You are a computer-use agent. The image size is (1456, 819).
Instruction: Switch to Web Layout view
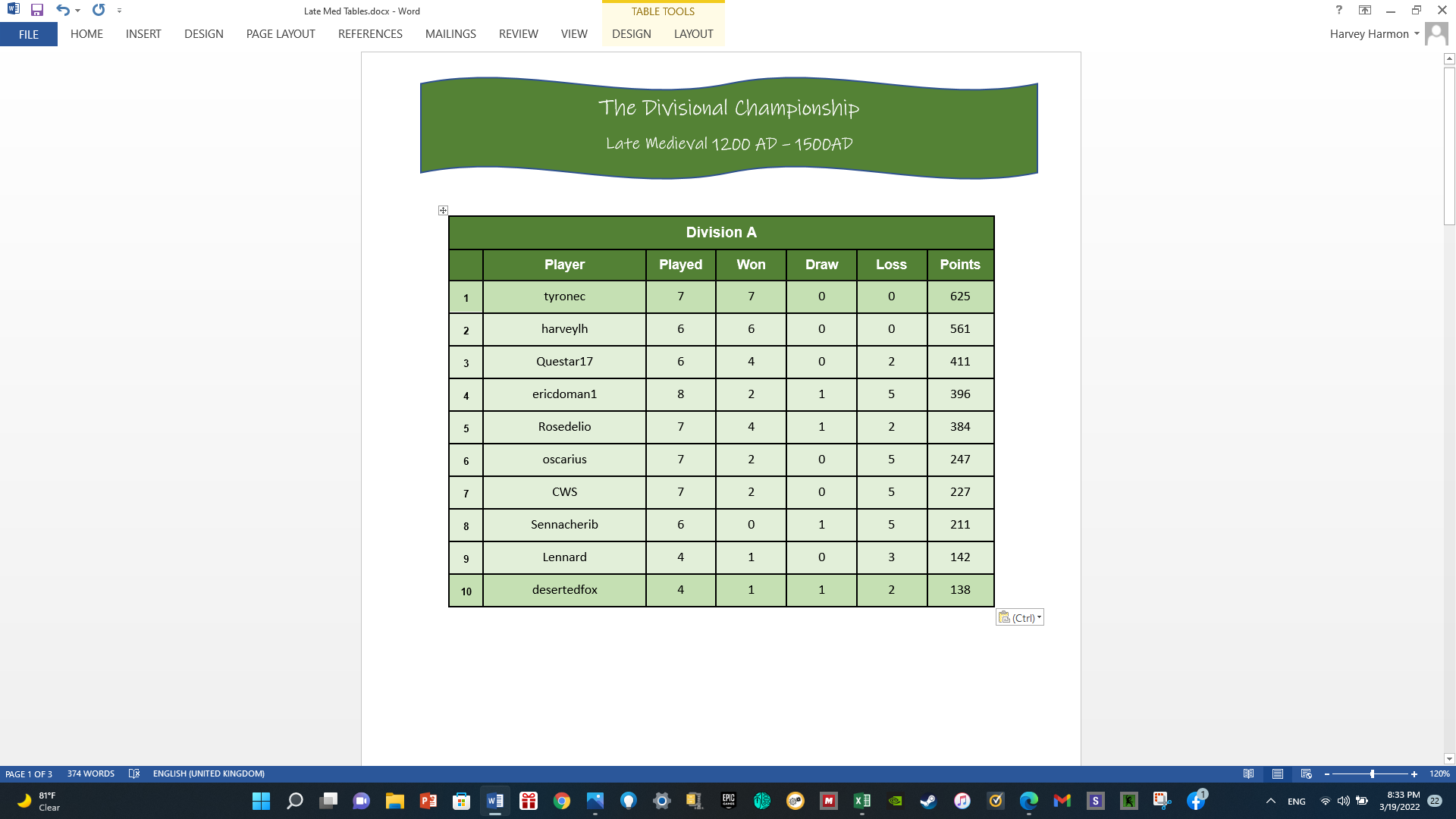click(x=1306, y=774)
